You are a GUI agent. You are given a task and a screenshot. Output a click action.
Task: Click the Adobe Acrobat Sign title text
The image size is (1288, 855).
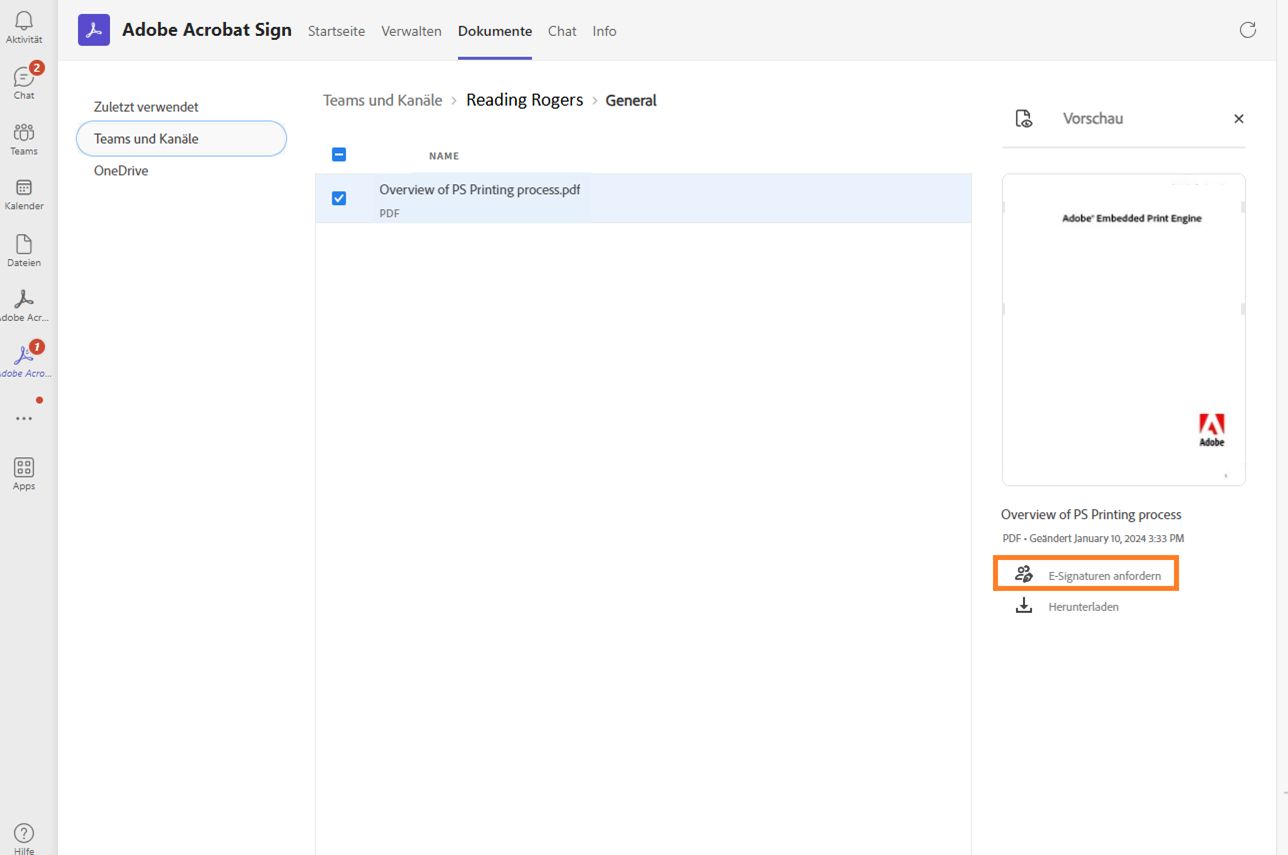[x=207, y=30]
